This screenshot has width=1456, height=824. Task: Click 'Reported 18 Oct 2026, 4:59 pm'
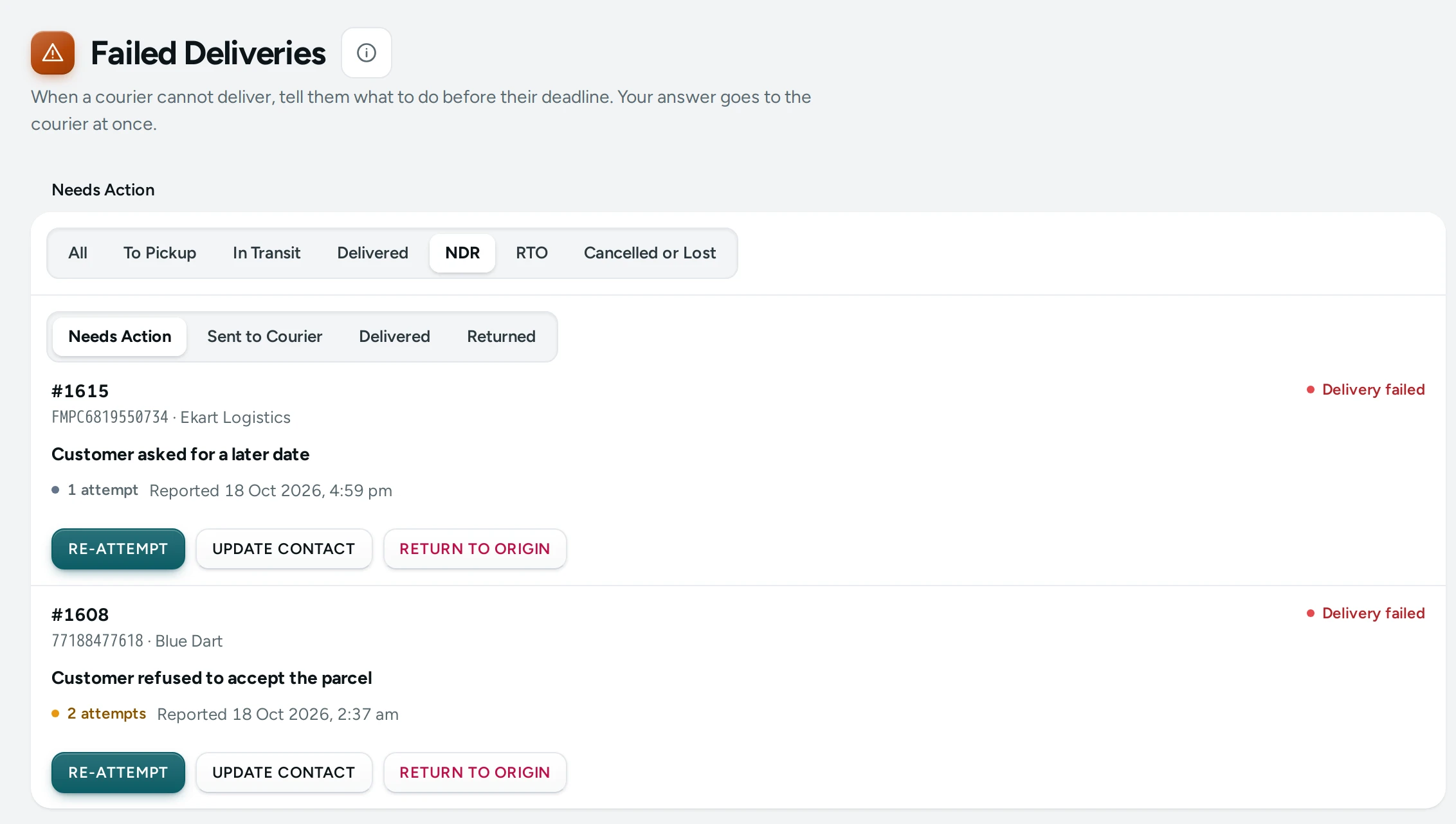click(x=271, y=490)
